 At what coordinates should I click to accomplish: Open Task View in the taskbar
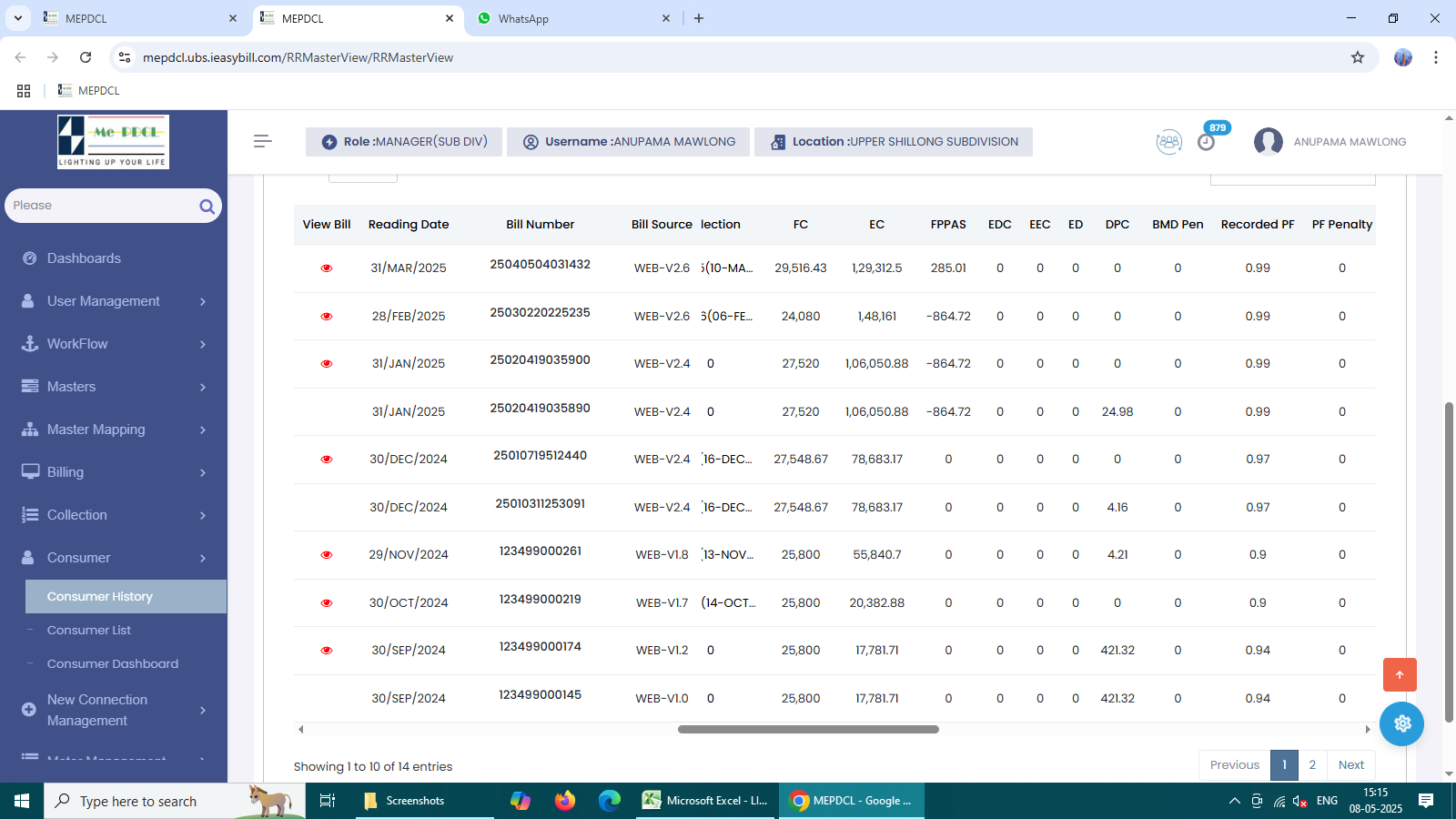tap(328, 801)
